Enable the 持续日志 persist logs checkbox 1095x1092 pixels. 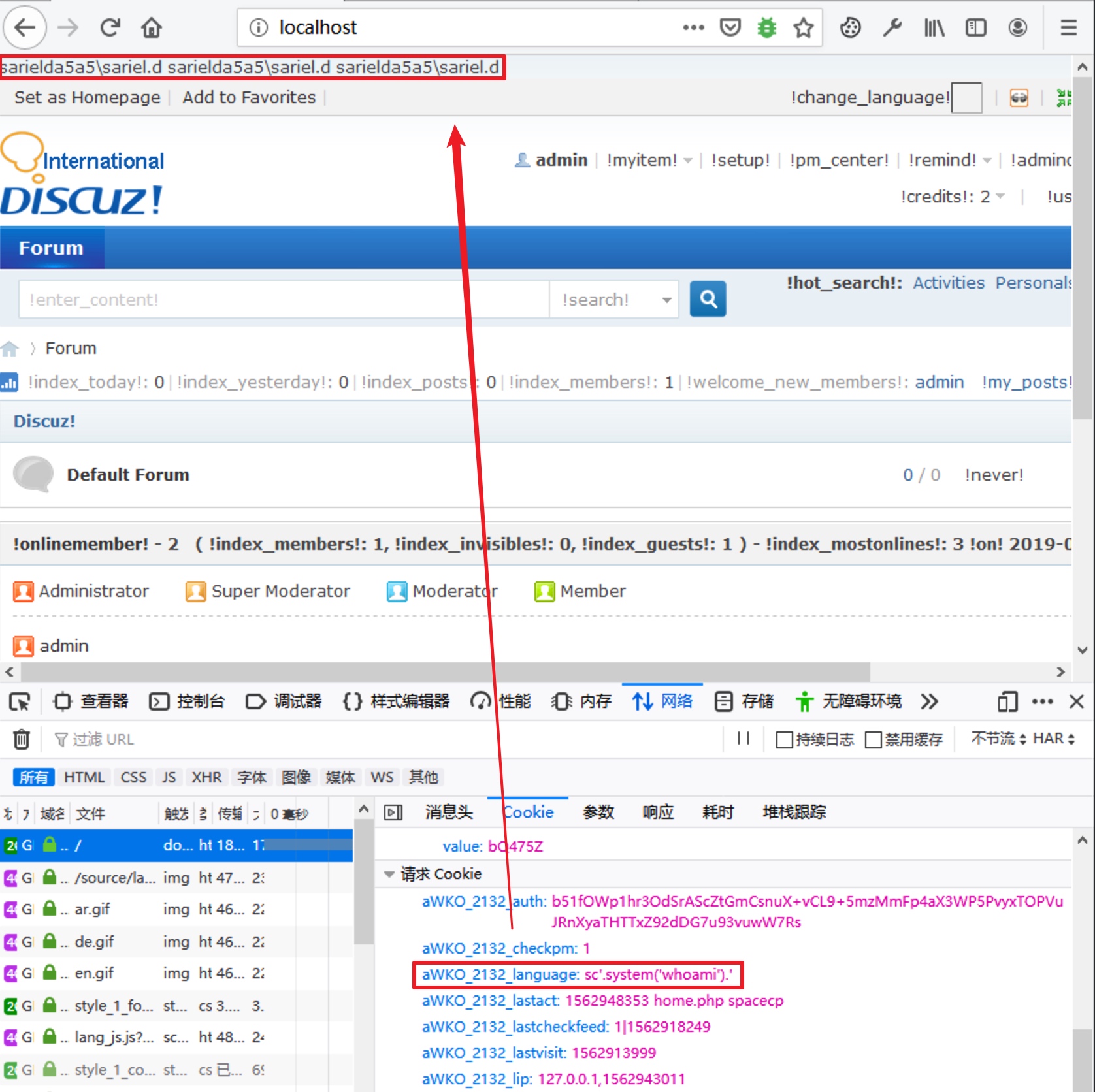pos(784,739)
